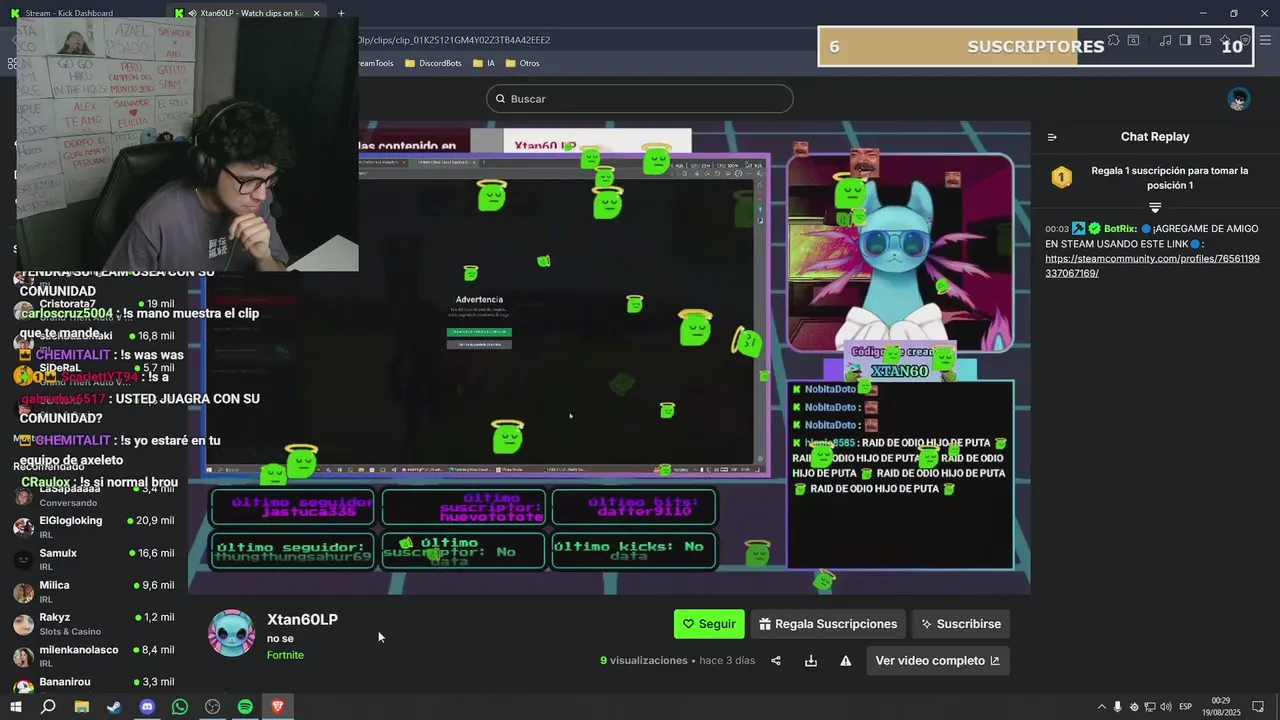Open a new browser tab
The width and height of the screenshot is (1280, 720).
(x=341, y=13)
